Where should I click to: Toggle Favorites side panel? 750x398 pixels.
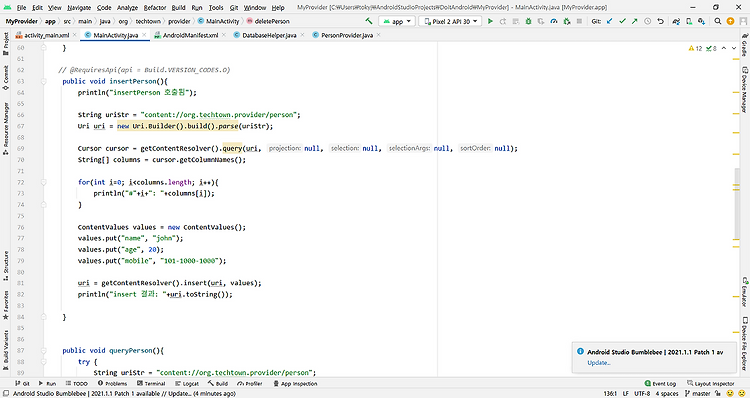point(5,305)
